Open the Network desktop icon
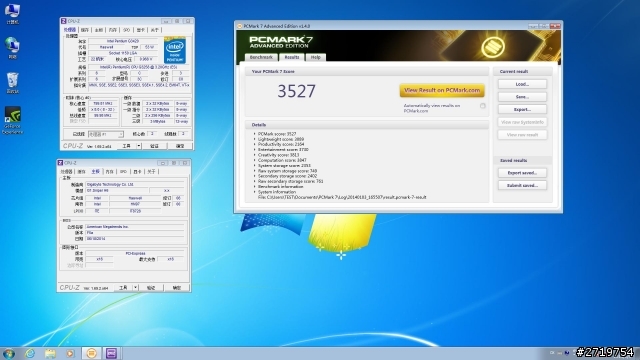 click(12, 48)
